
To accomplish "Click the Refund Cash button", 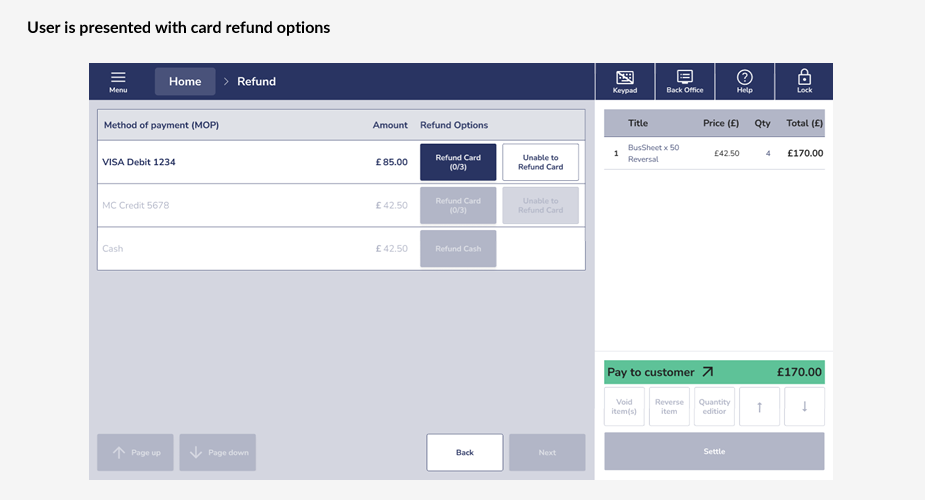I will 458,248.
